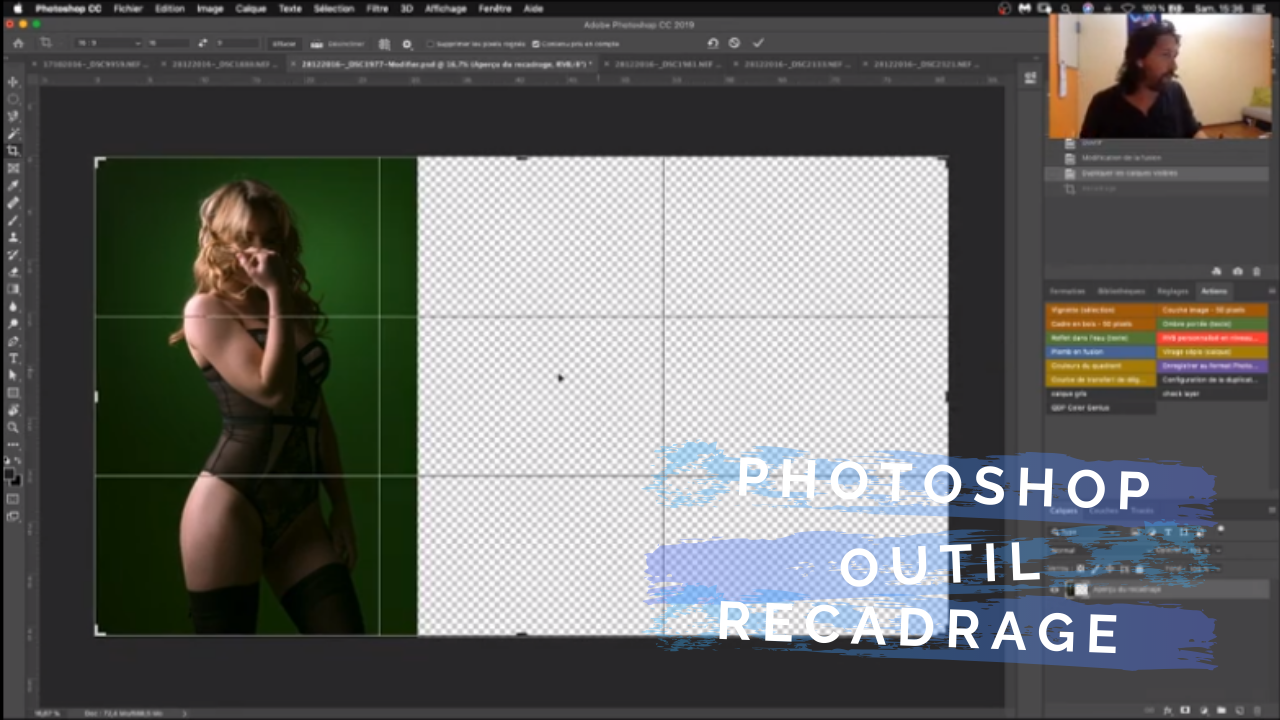The height and width of the screenshot is (720, 1280).
Task: Select the Crop tool in the toolbox
Action: [13, 151]
